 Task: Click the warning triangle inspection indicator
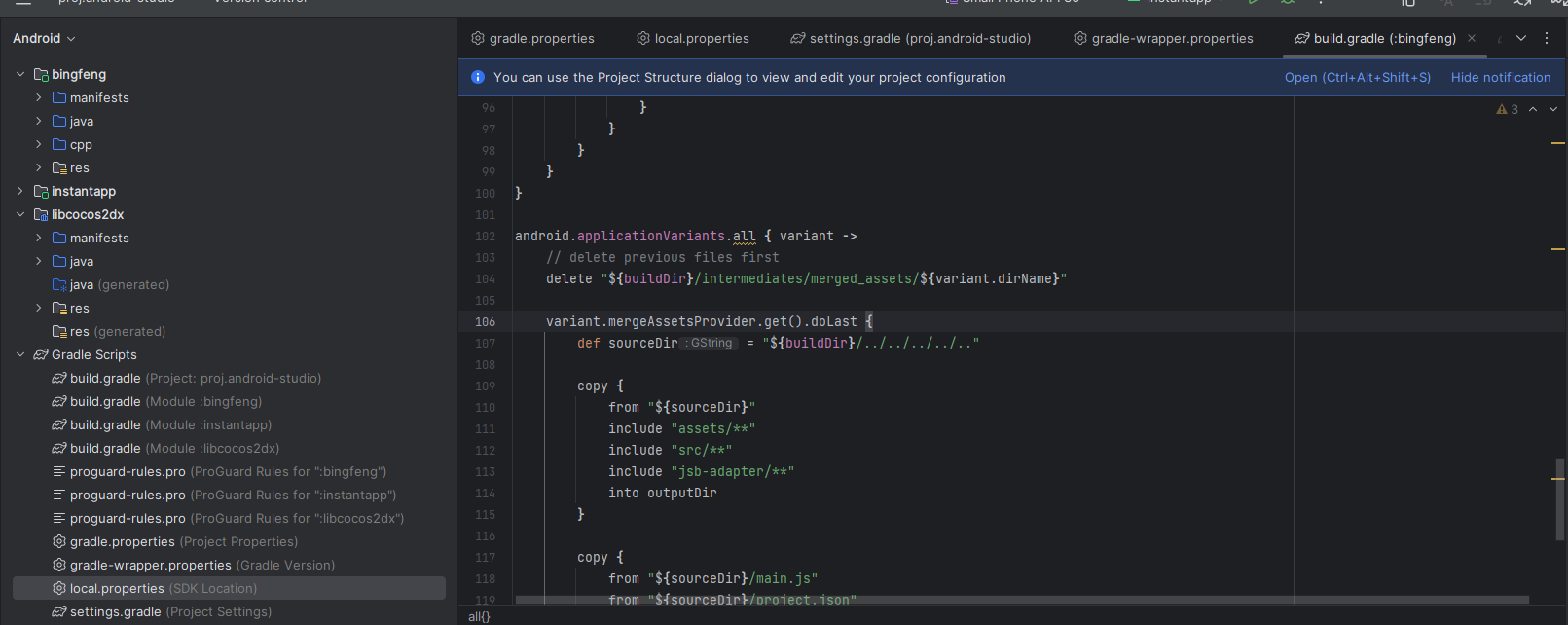1502,109
